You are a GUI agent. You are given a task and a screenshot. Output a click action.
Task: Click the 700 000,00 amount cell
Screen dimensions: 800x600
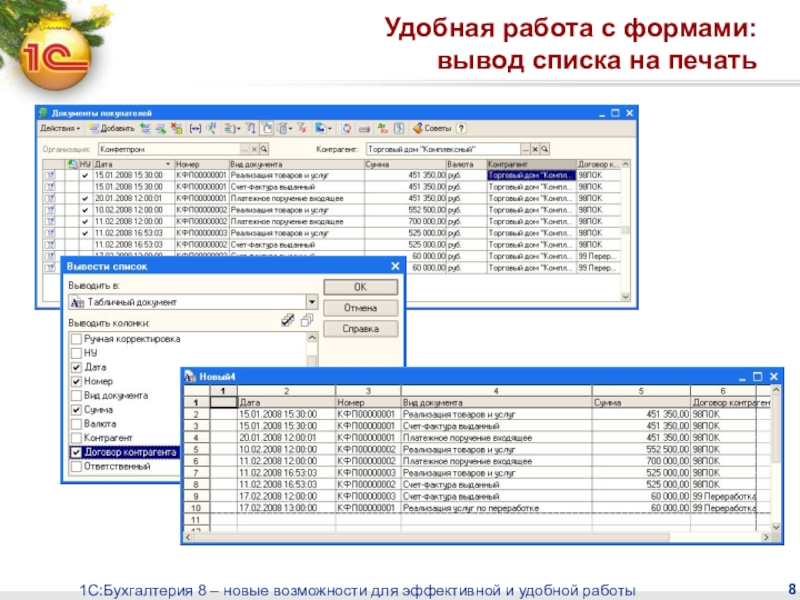point(405,221)
